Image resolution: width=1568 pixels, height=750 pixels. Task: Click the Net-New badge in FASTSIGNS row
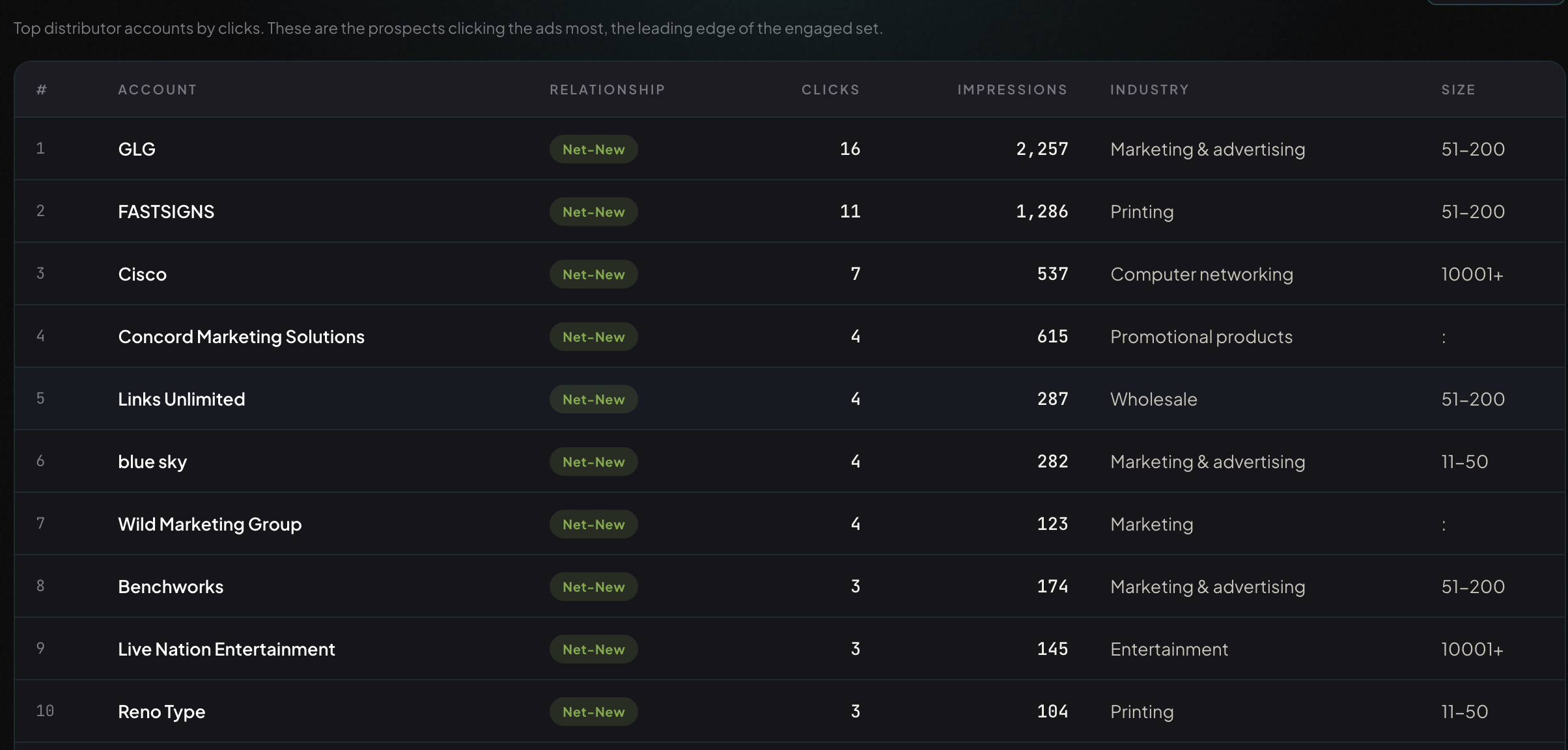pyautogui.click(x=594, y=212)
